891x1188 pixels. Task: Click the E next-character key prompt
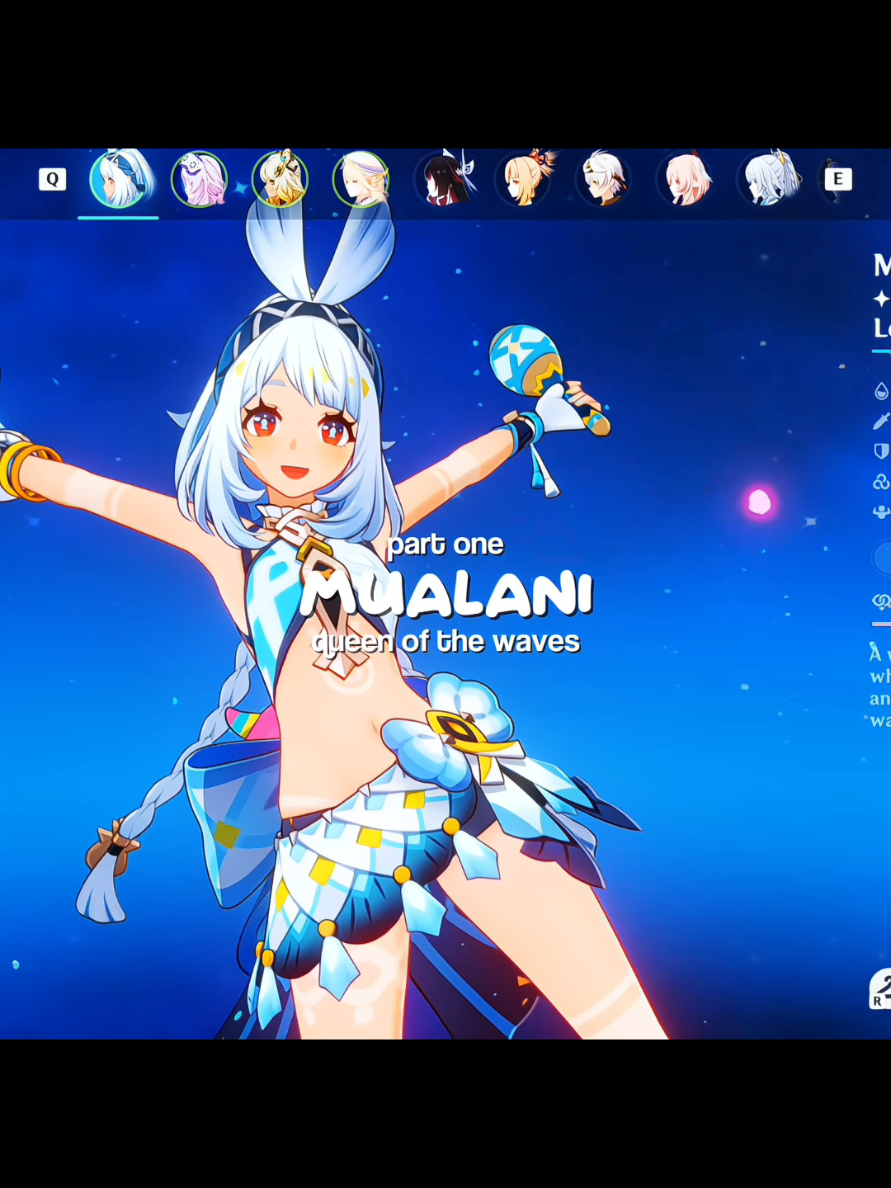[837, 180]
